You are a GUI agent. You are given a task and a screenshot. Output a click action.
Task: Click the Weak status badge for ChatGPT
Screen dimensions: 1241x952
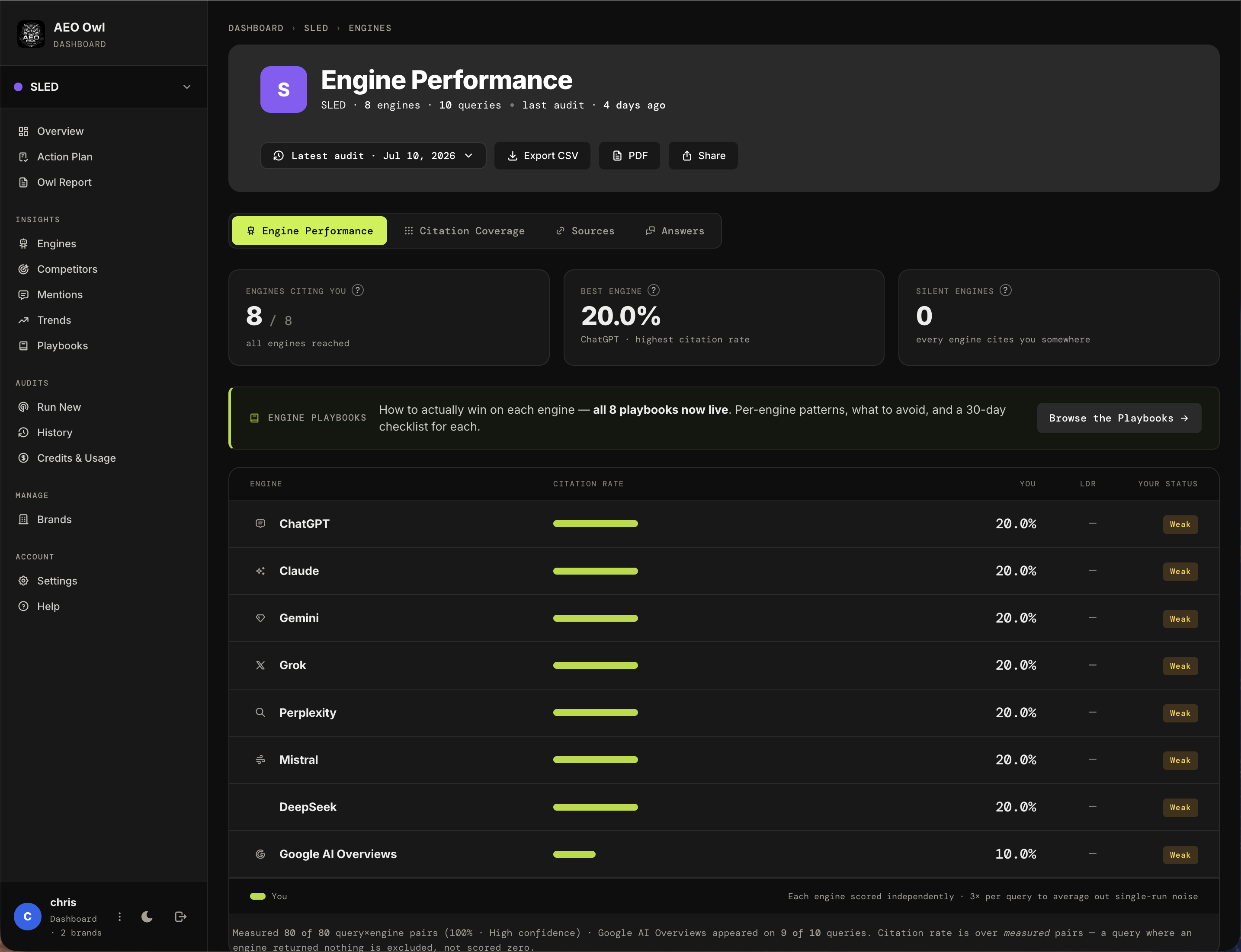[1180, 524]
